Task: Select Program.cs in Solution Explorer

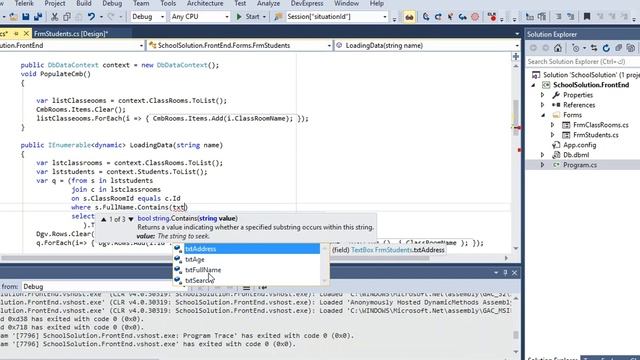Action: tap(580, 165)
